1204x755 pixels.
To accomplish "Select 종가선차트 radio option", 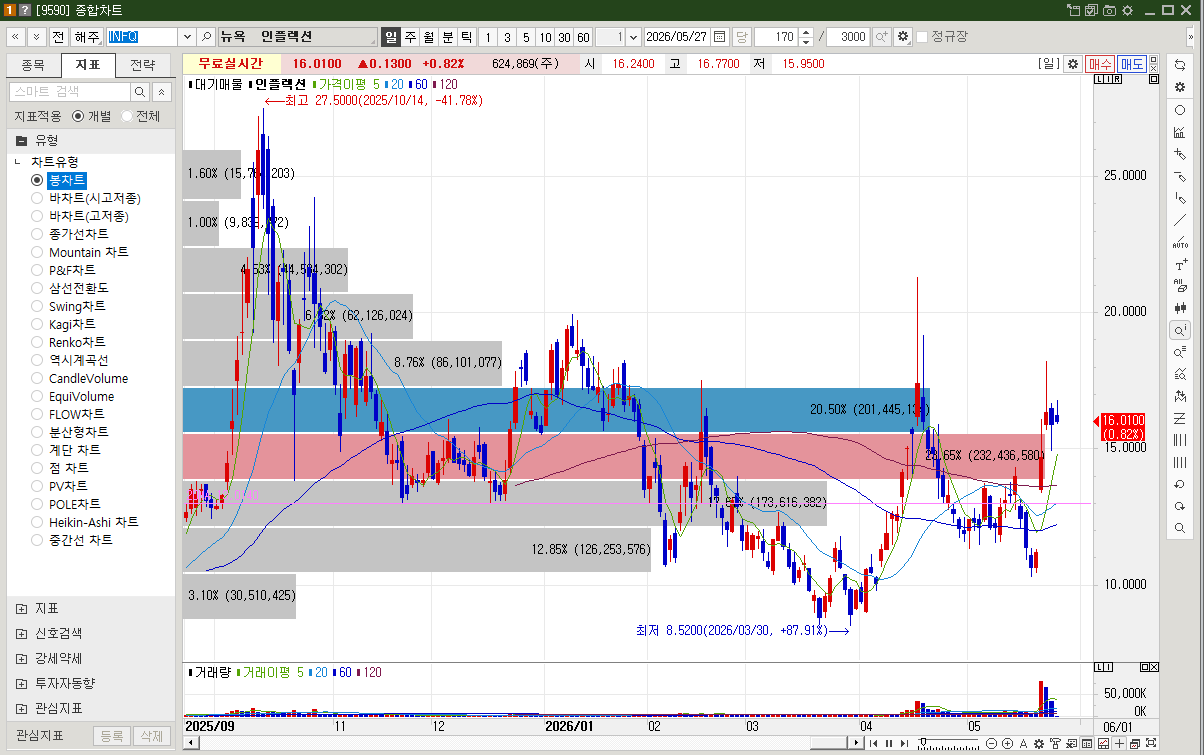I will point(37,234).
